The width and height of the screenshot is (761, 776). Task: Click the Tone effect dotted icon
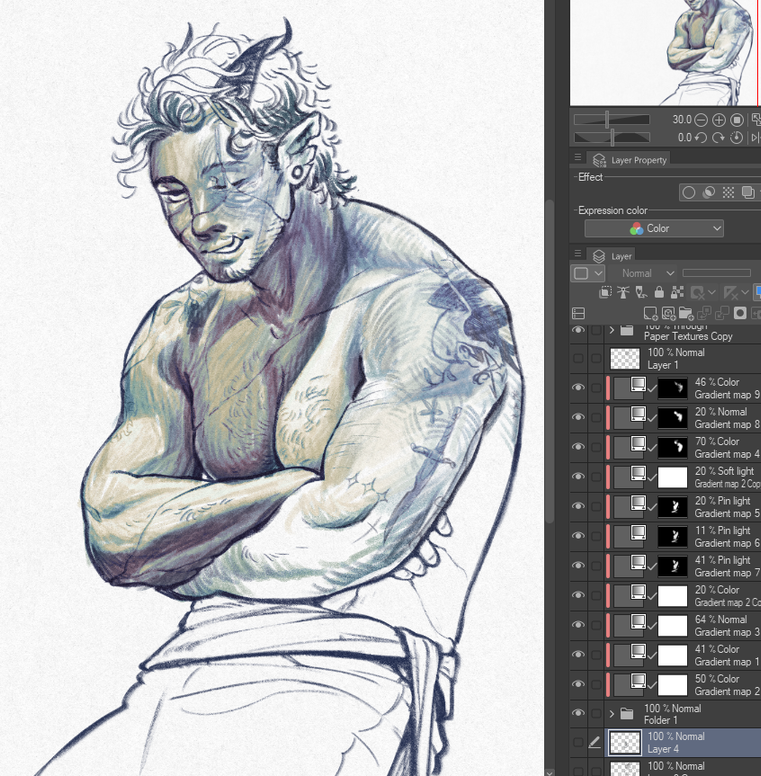(x=729, y=193)
